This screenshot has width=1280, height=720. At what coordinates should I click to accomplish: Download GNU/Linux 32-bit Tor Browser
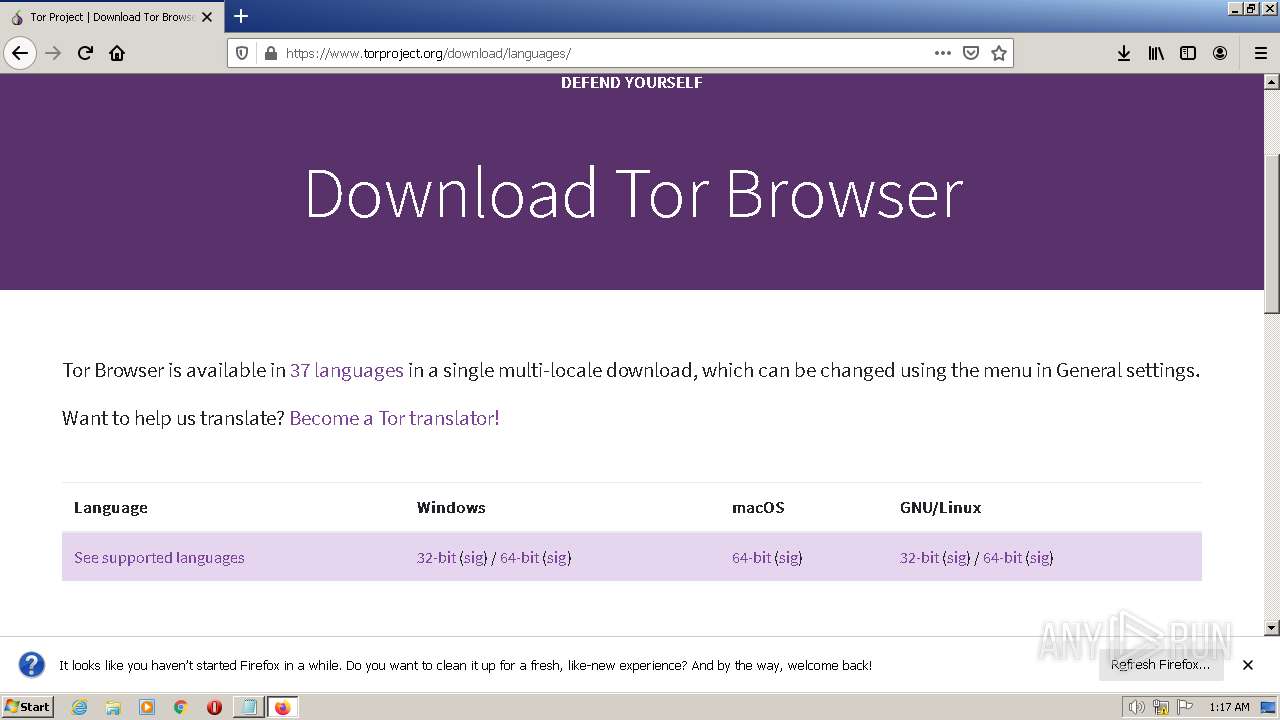point(919,558)
